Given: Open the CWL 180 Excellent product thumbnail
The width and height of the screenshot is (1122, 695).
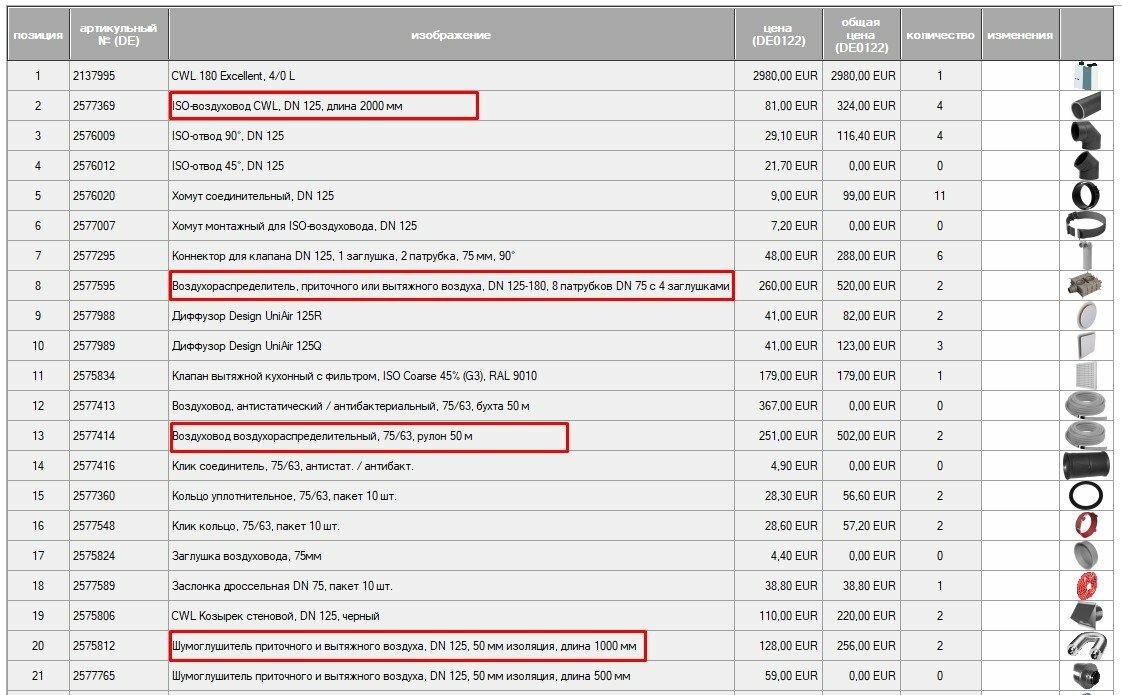Looking at the screenshot, I should (x=1086, y=75).
